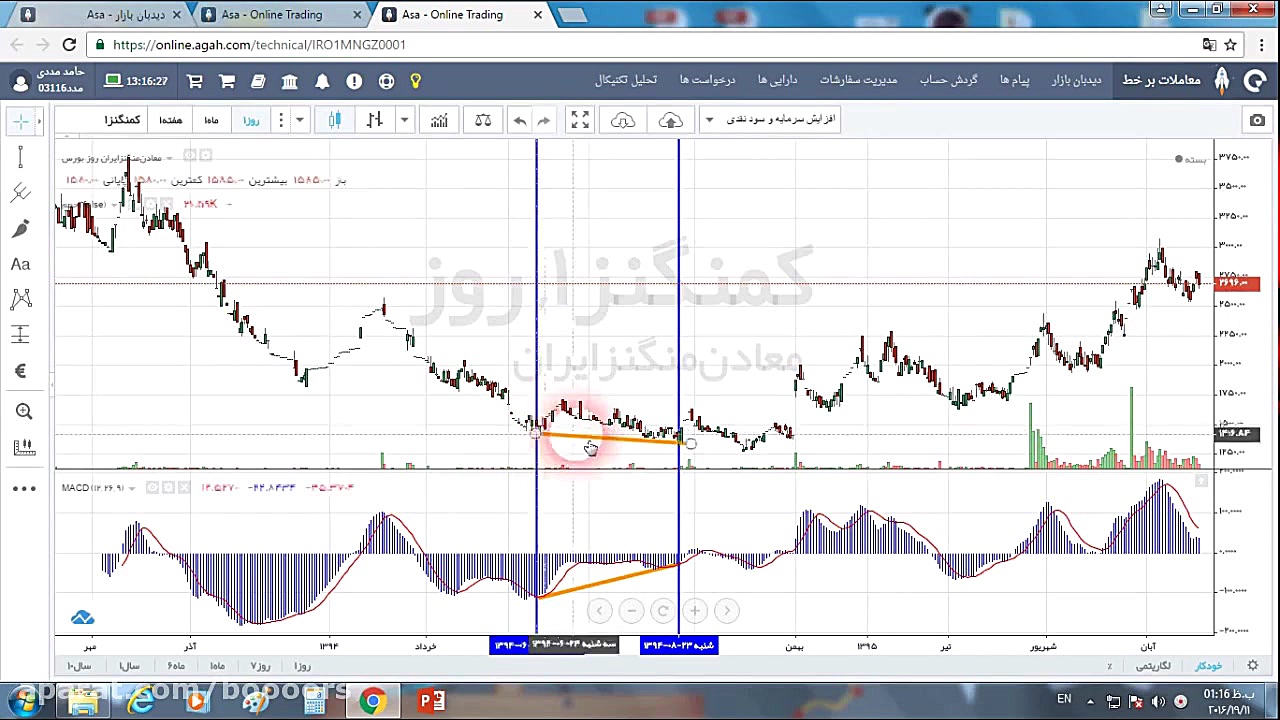Open the دارایی ها menu
Image resolution: width=1280 pixels, height=720 pixels.
(777, 80)
